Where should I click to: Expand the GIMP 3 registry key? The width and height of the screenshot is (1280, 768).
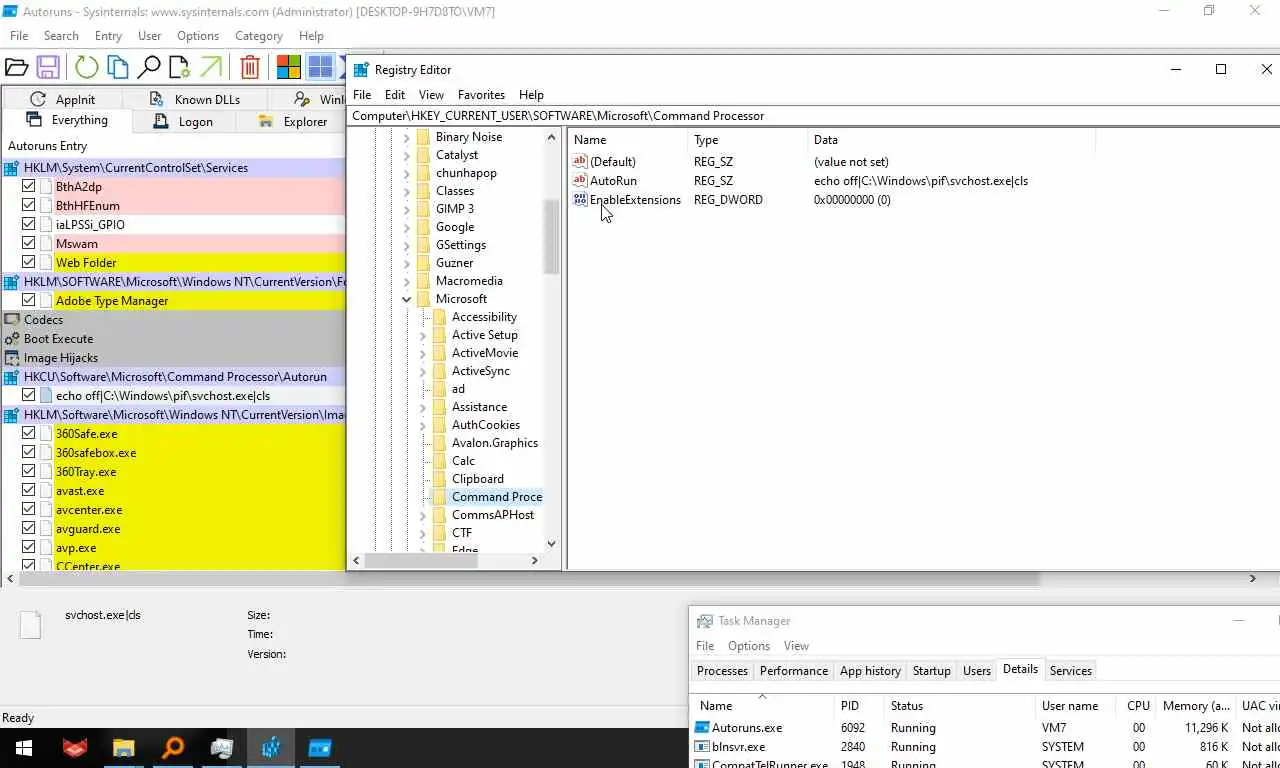tap(407, 209)
